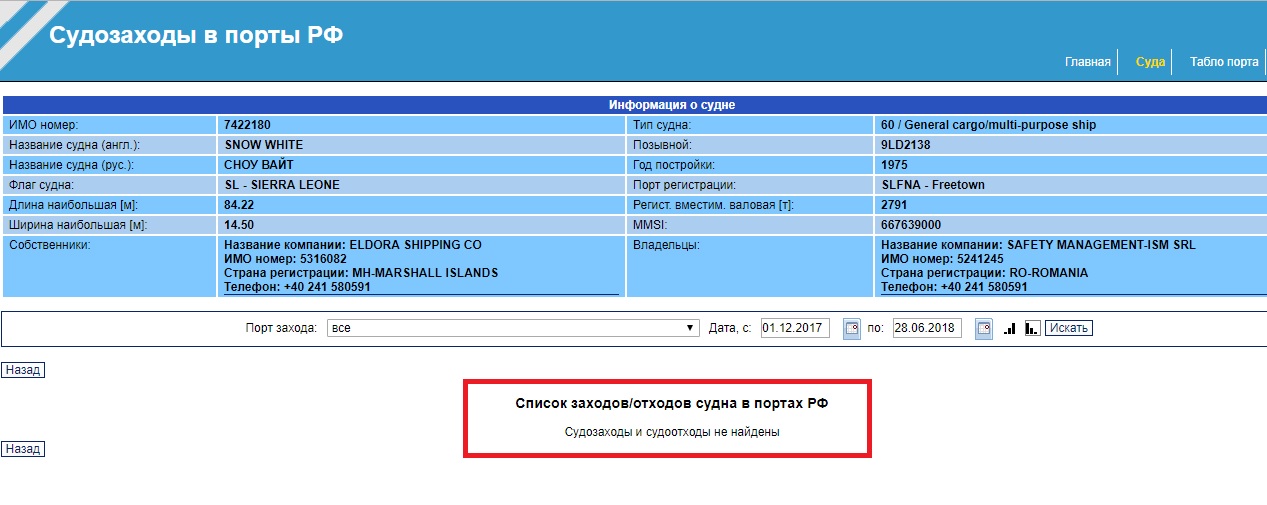
Task: Click the descending sort bars icon
Action: pyautogui.click(x=1032, y=328)
